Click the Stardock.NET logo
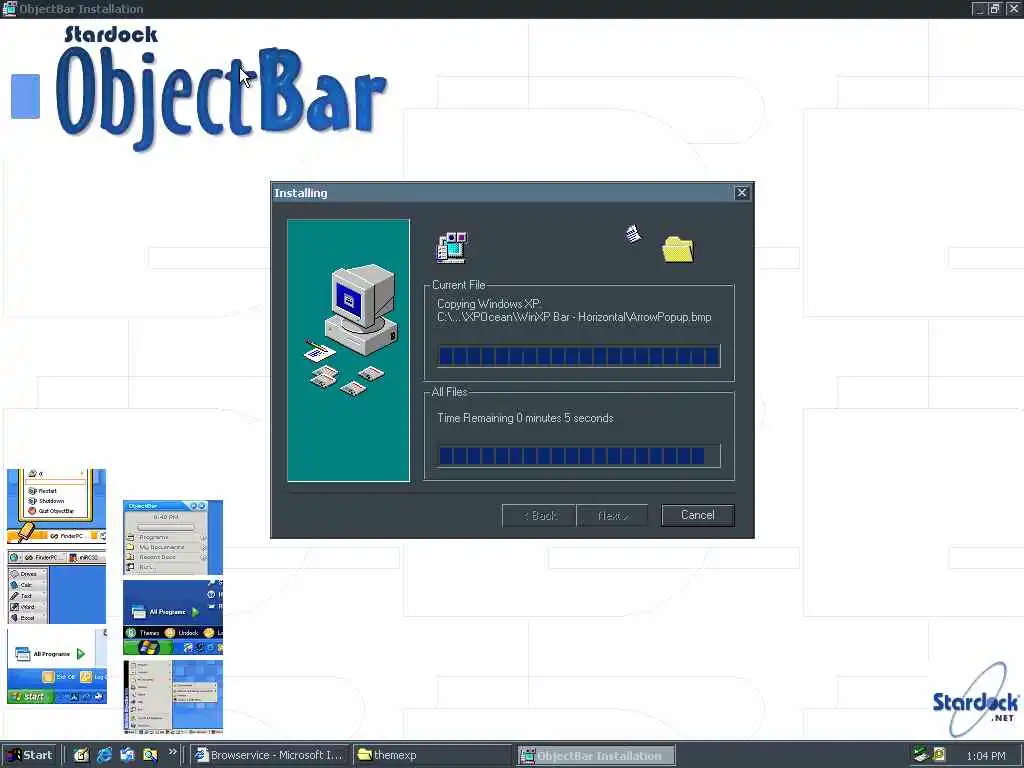Viewport: 1024px width, 768px height. [976, 699]
